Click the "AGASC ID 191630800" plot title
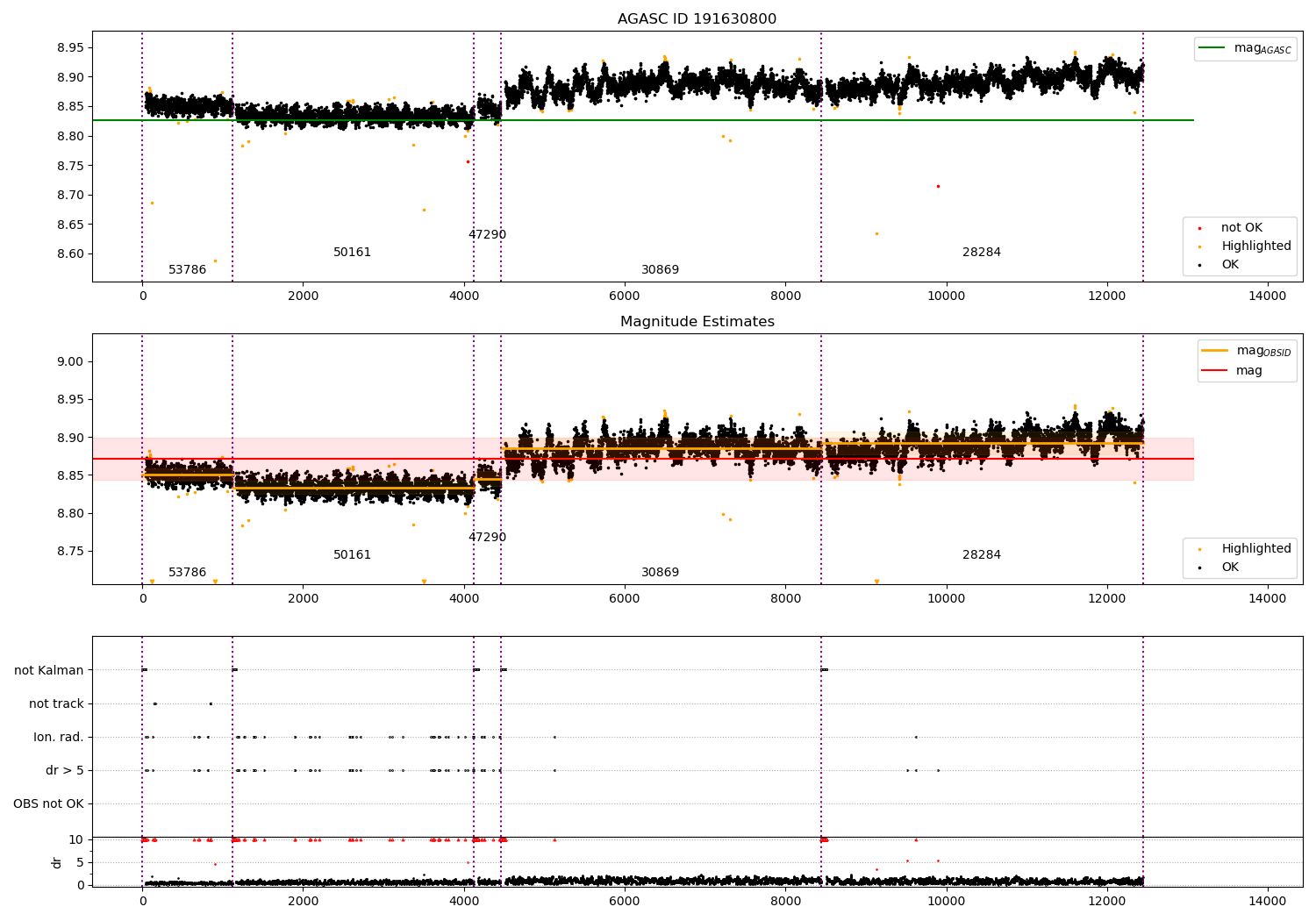This screenshot has height=921, width=1316. point(697,19)
